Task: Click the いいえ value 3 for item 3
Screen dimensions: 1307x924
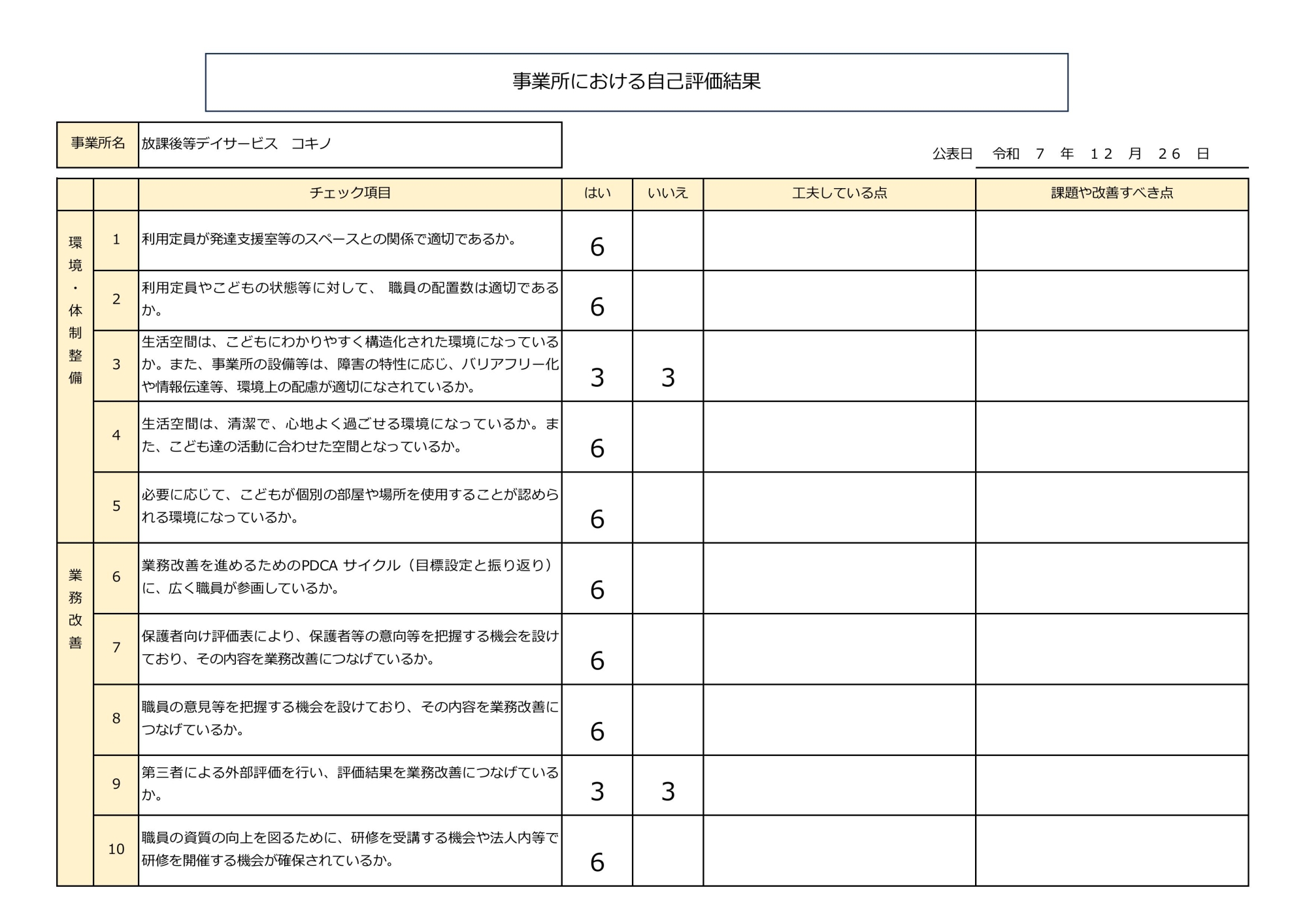Action: pyautogui.click(x=667, y=378)
